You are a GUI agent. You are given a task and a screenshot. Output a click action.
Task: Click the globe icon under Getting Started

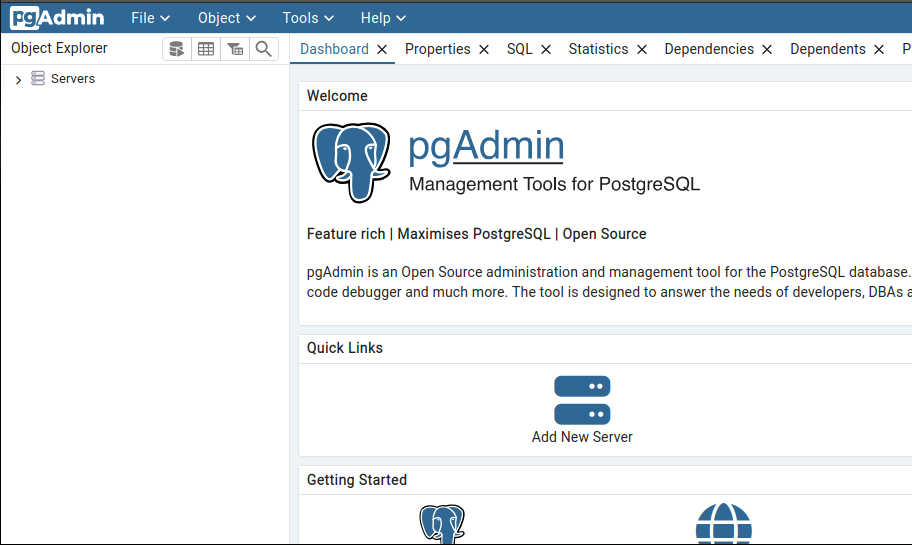pyautogui.click(x=723, y=525)
